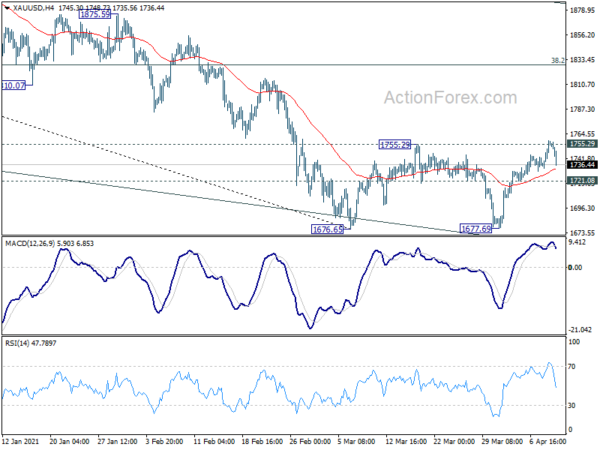Select the 1755.29 price tag on right axis
This screenshot has height=450, width=600.
583,145
